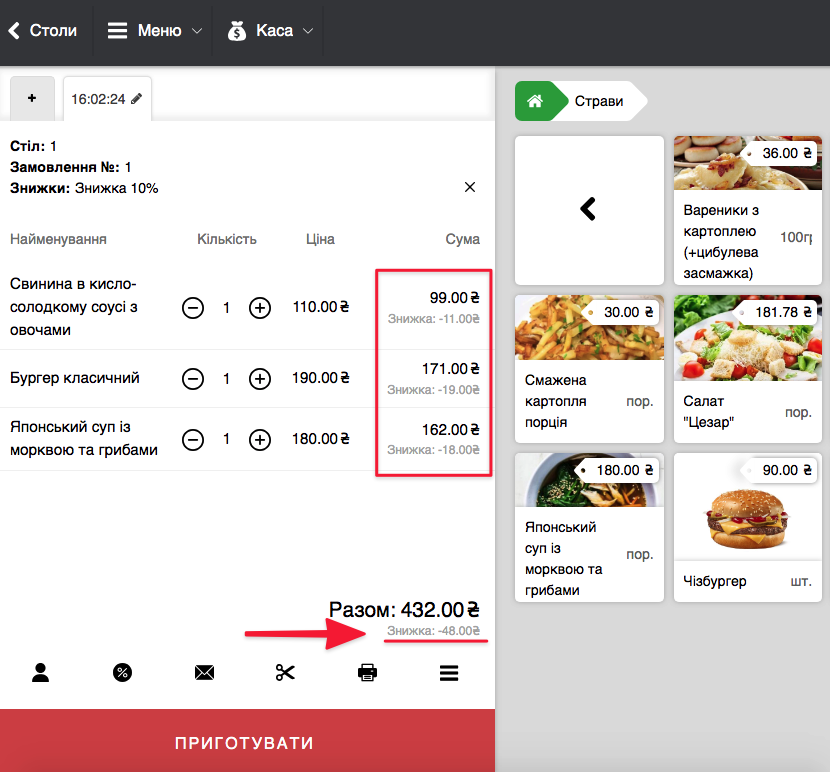This screenshot has height=772, width=830.
Task: Click the Страви breadcrumb
Action: tap(599, 101)
